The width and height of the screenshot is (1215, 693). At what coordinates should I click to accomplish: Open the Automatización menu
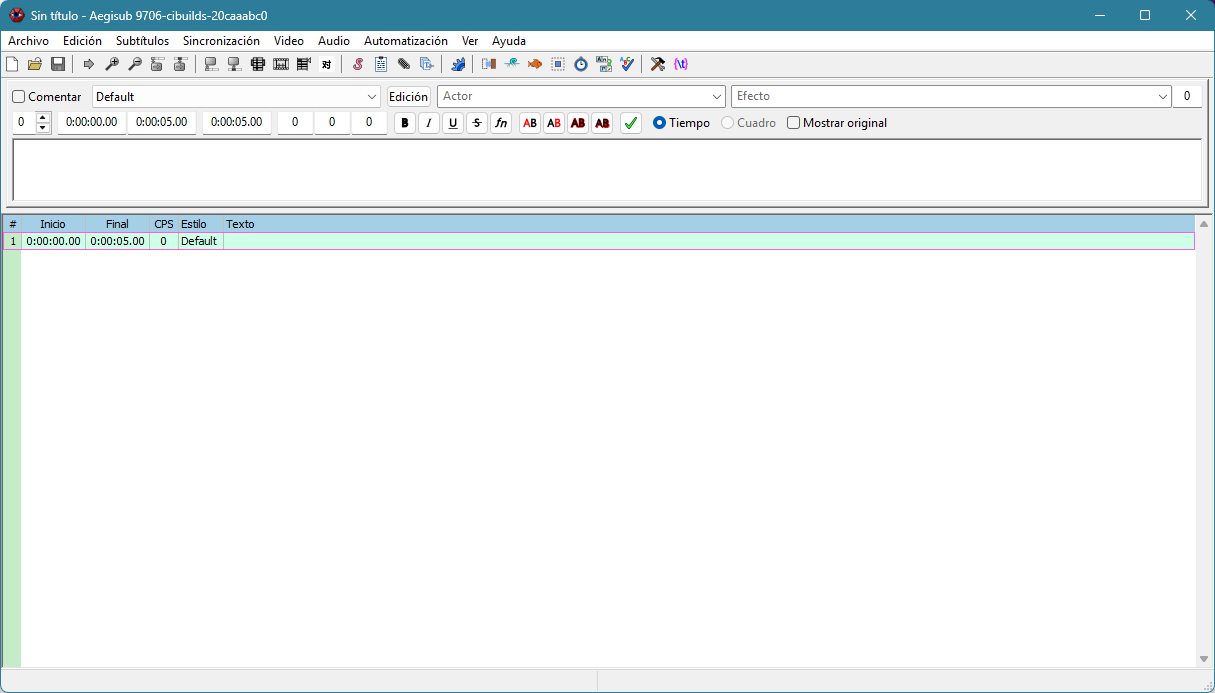tap(406, 41)
